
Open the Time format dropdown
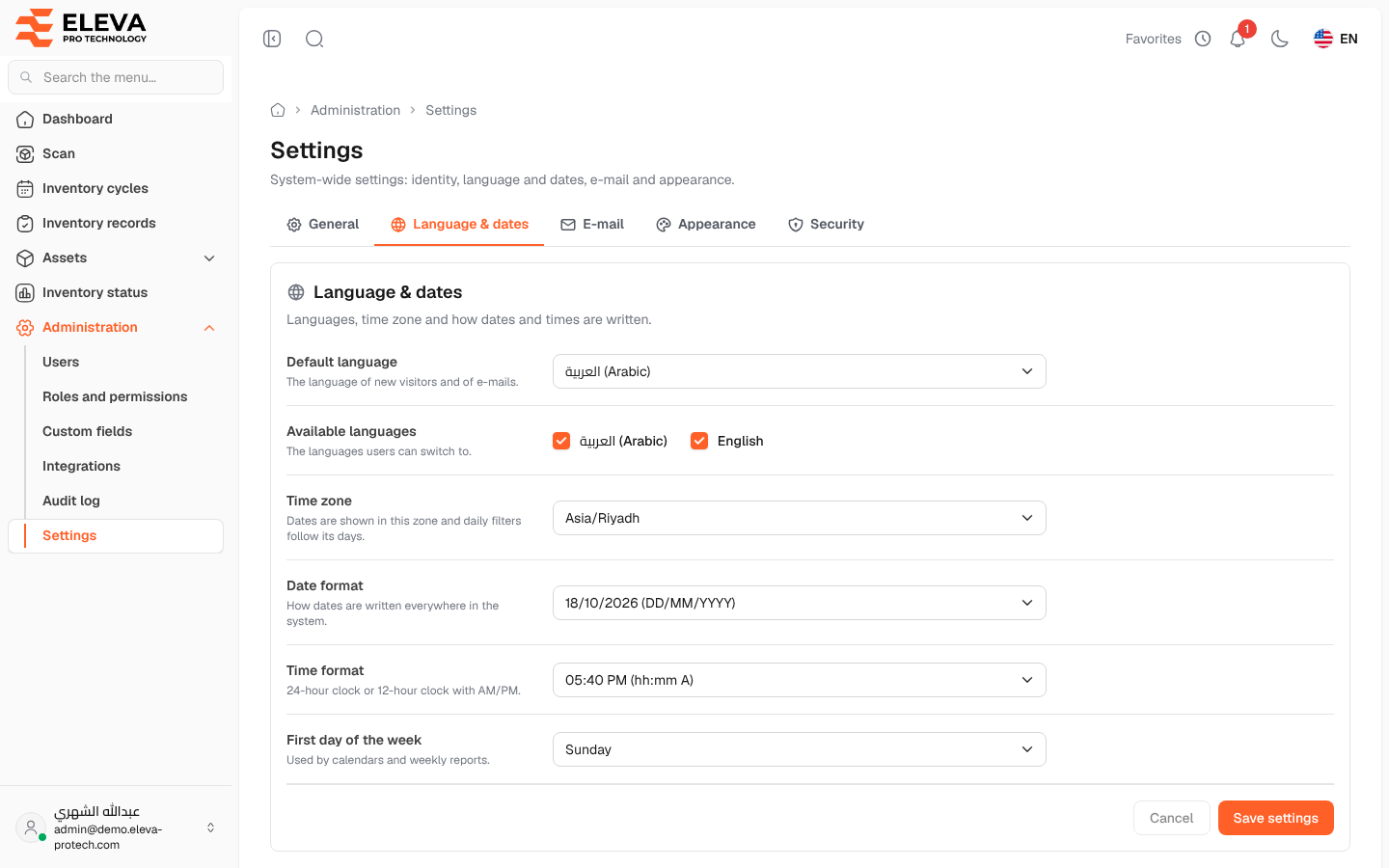click(x=800, y=680)
